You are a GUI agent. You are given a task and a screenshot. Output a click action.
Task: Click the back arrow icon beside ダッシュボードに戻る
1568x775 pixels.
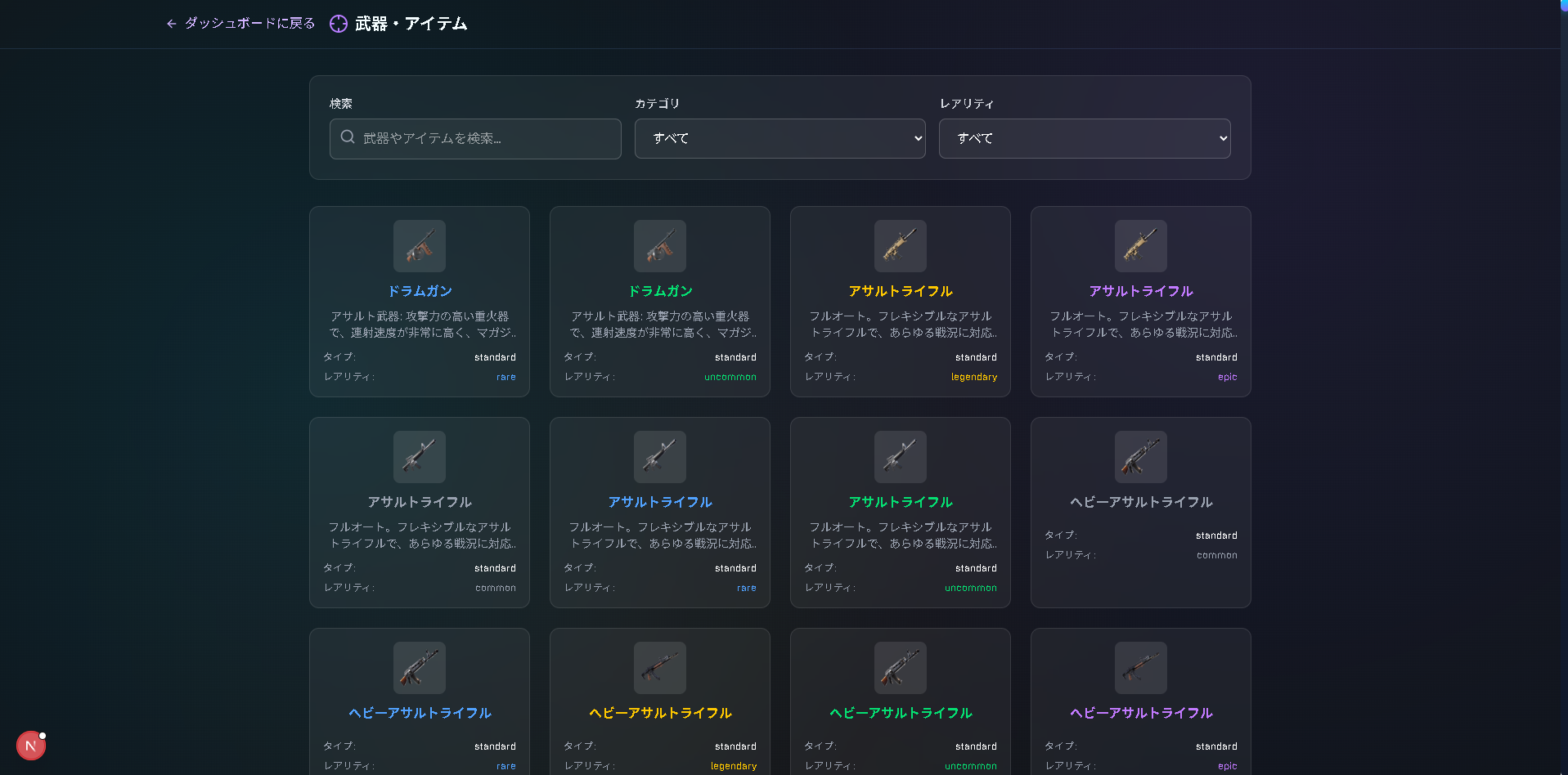click(x=171, y=24)
